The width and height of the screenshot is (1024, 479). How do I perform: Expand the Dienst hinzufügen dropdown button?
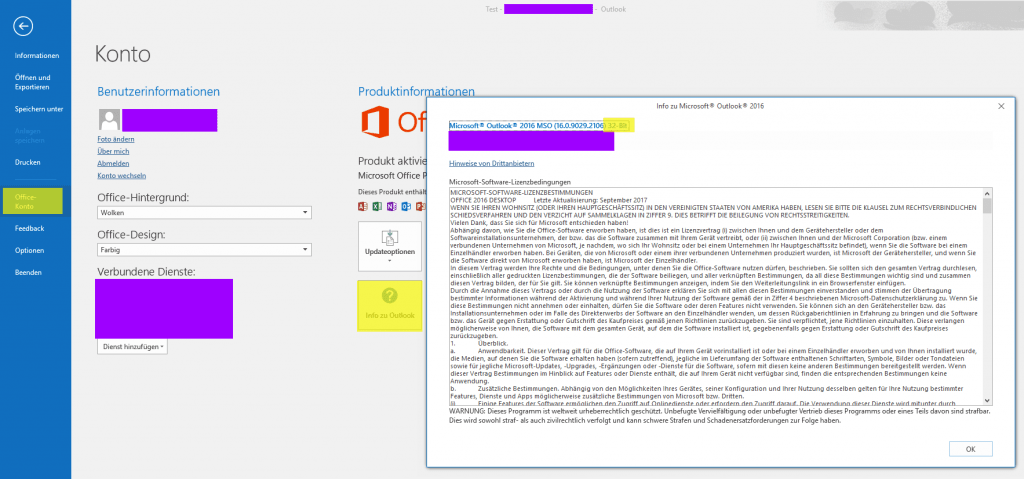tap(133, 347)
